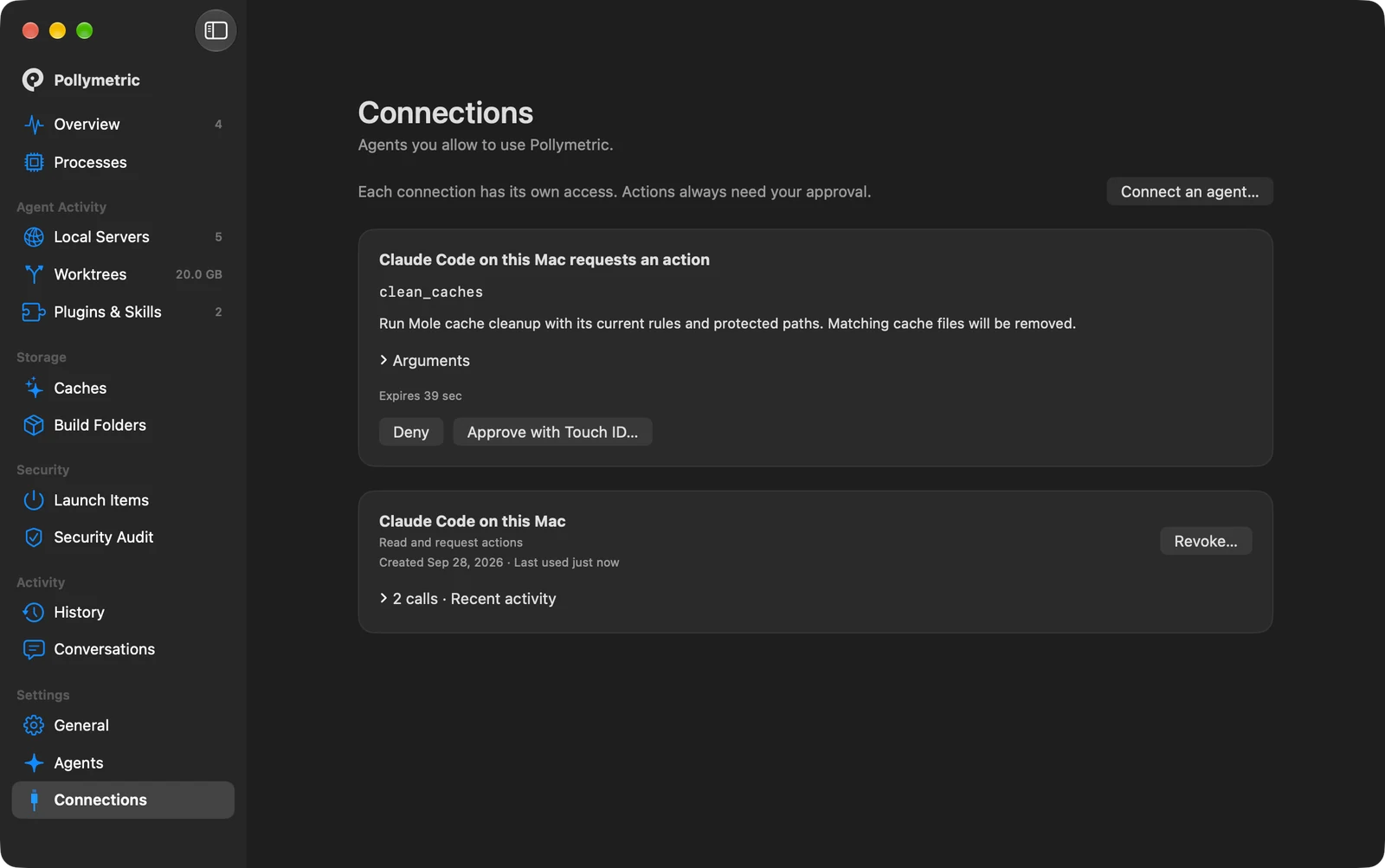The height and width of the screenshot is (868, 1385).
Task: Toggle the sidebar panel icon
Action: pos(216,31)
